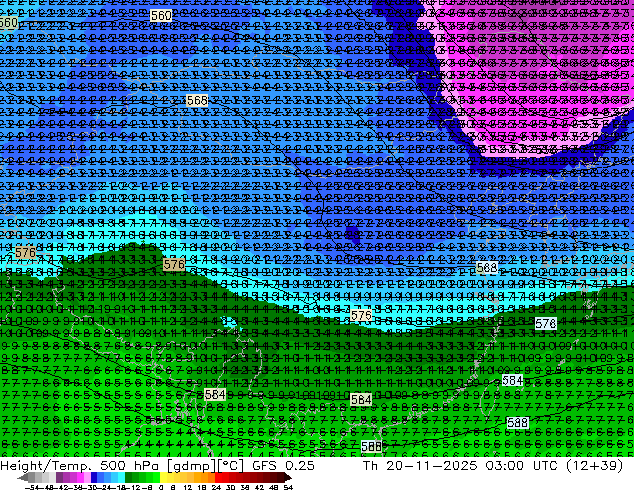Click the "[°C]" unit label
The width and height of the screenshot is (634, 490).
point(231,466)
